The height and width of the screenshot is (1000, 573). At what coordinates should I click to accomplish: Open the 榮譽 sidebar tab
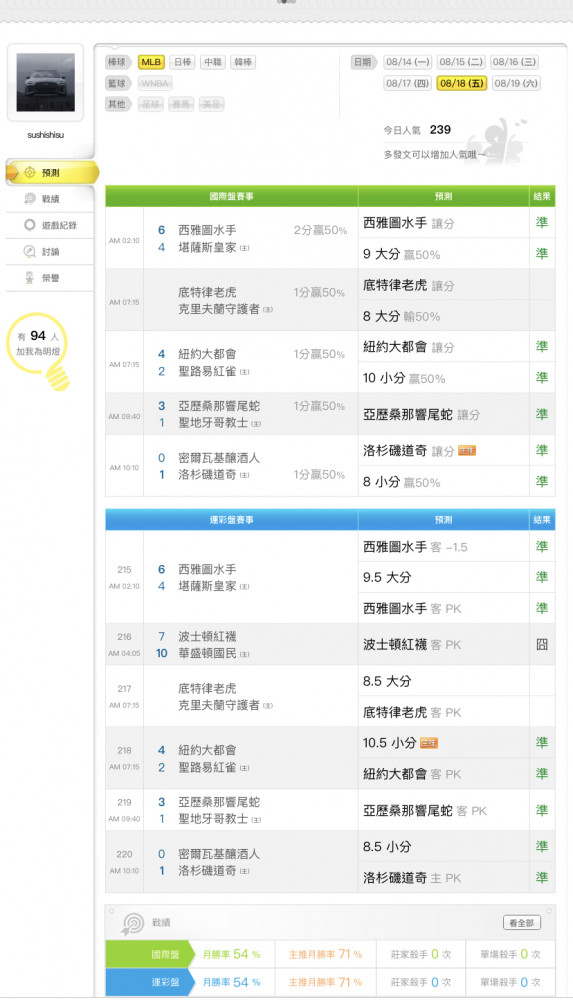(x=50, y=277)
